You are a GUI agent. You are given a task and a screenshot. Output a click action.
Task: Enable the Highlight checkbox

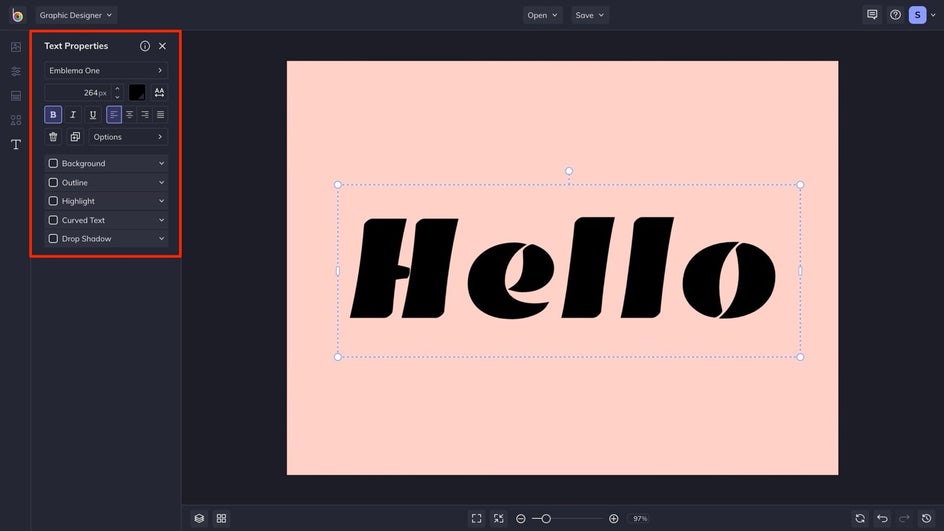53,201
